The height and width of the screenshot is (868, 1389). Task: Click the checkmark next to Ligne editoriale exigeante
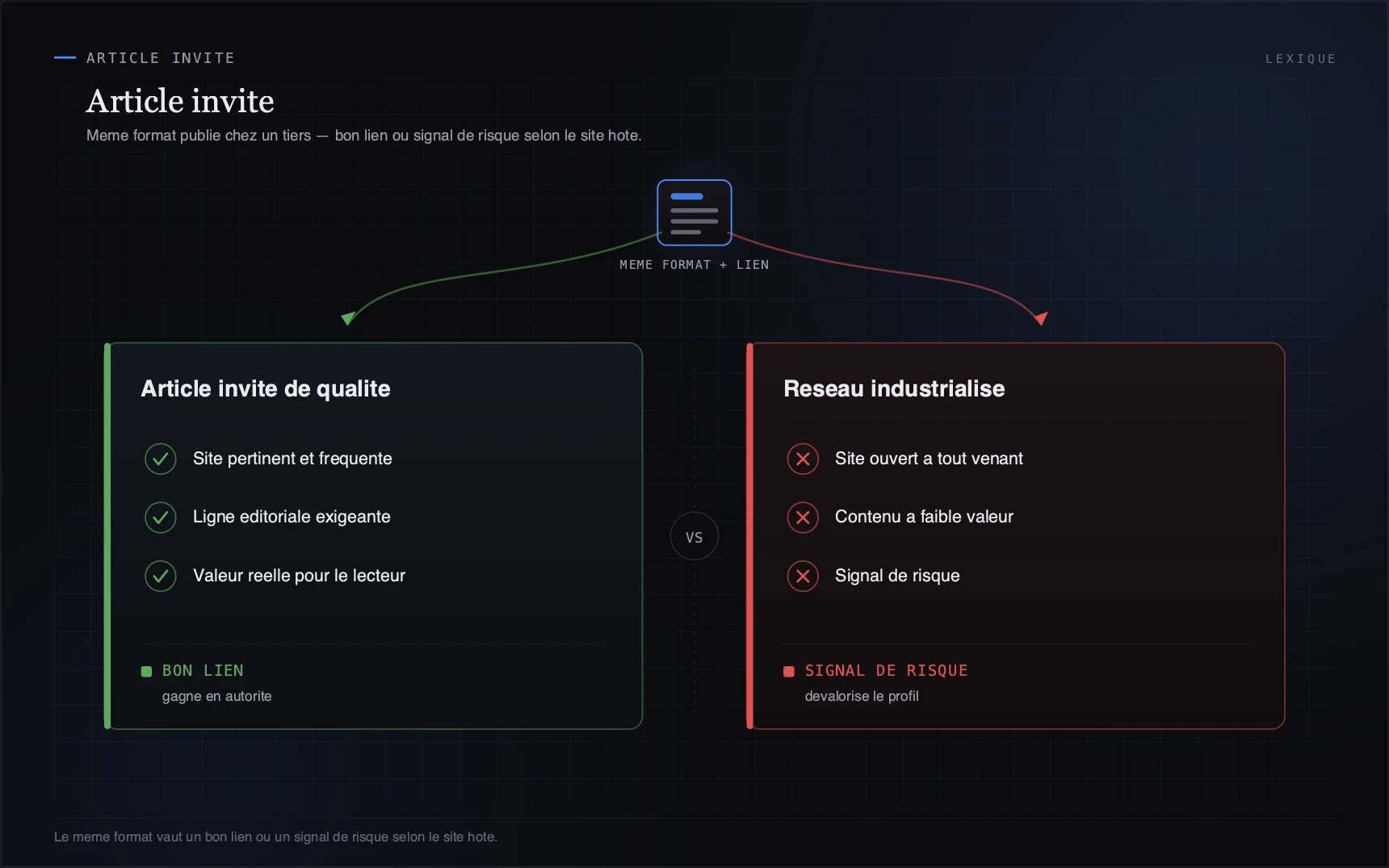tap(161, 517)
